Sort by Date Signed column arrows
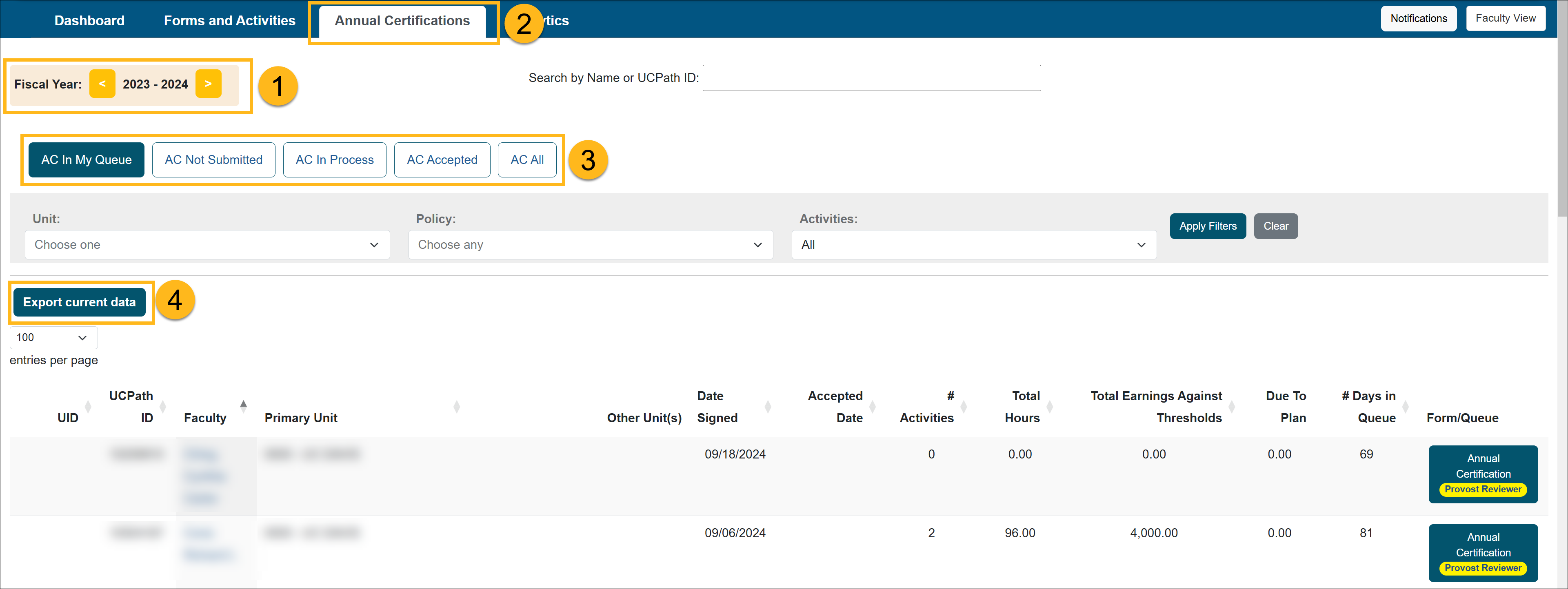Image resolution: width=1568 pixels, height=589 pixels. tap(768, 406)
